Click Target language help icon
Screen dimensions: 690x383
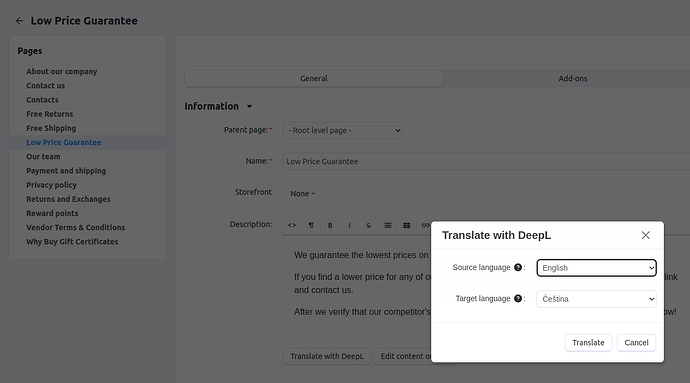click(x=518, y=298)
